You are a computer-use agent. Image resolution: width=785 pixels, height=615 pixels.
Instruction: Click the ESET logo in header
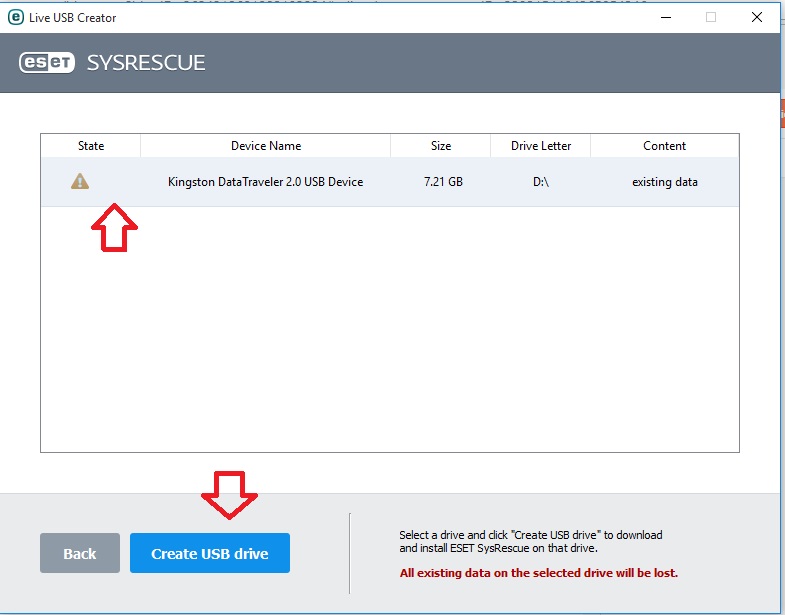click(48, 63)
